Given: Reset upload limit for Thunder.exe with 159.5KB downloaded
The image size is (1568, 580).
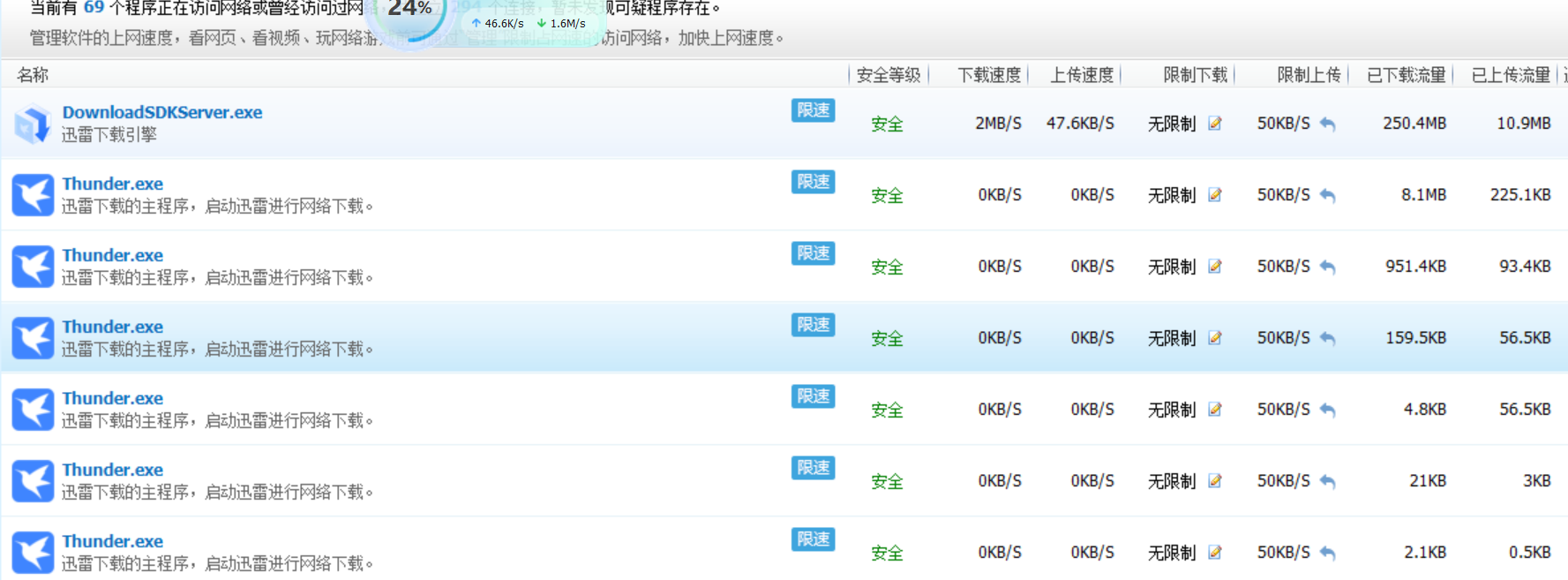Looking at the screenshot, I should (1327, 338).
